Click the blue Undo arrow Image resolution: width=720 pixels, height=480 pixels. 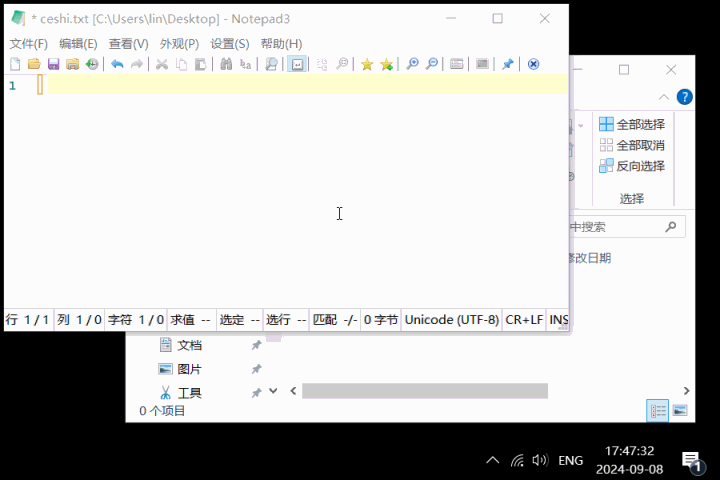tap(117, 64)
